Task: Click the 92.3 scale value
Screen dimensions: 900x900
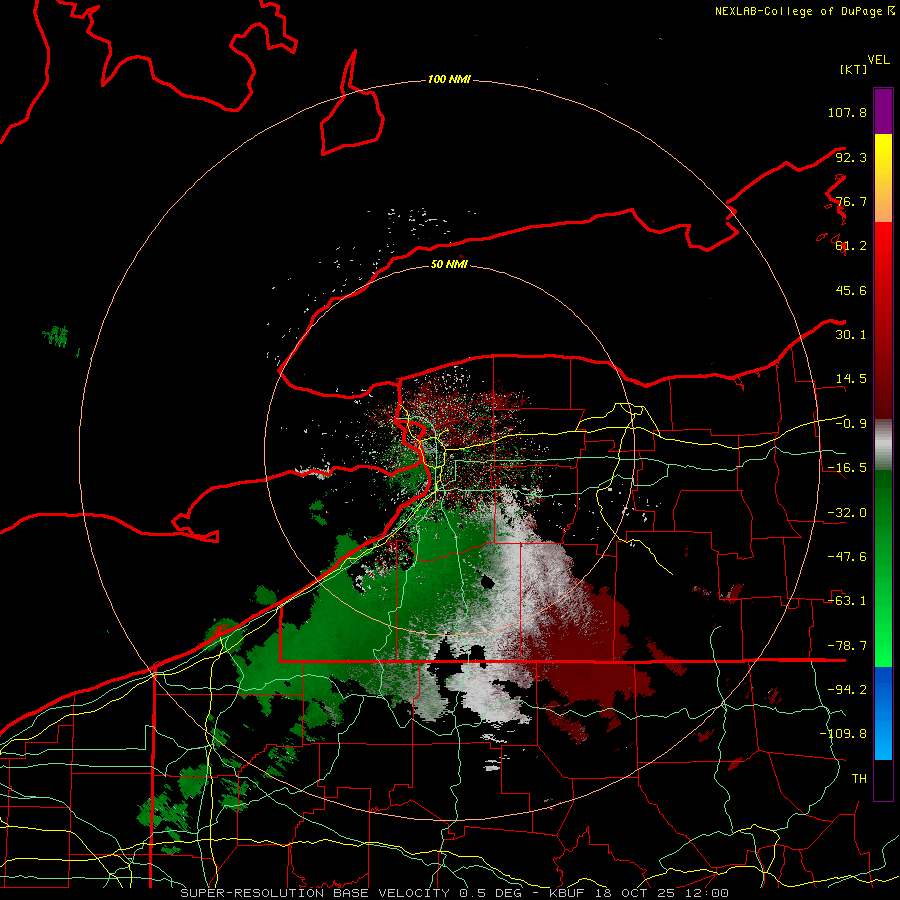Action: point(851,157)
